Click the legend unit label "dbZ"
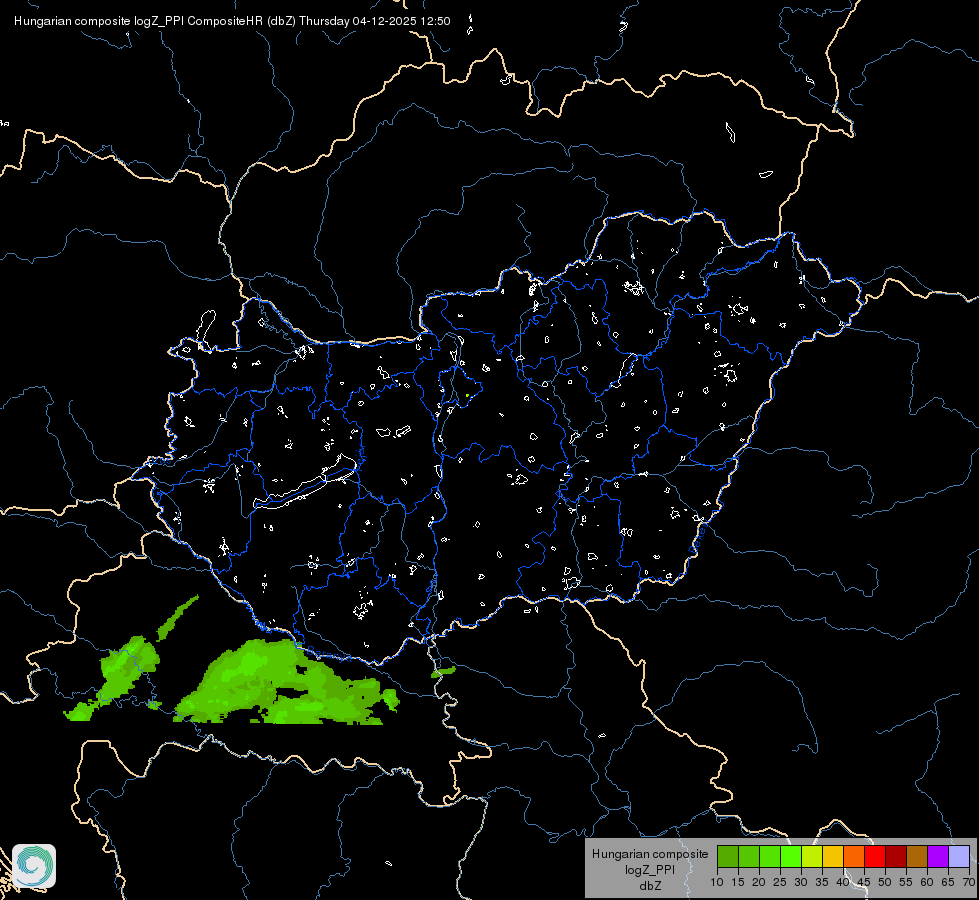Screen dimensions: 979x900 point(650,886)
